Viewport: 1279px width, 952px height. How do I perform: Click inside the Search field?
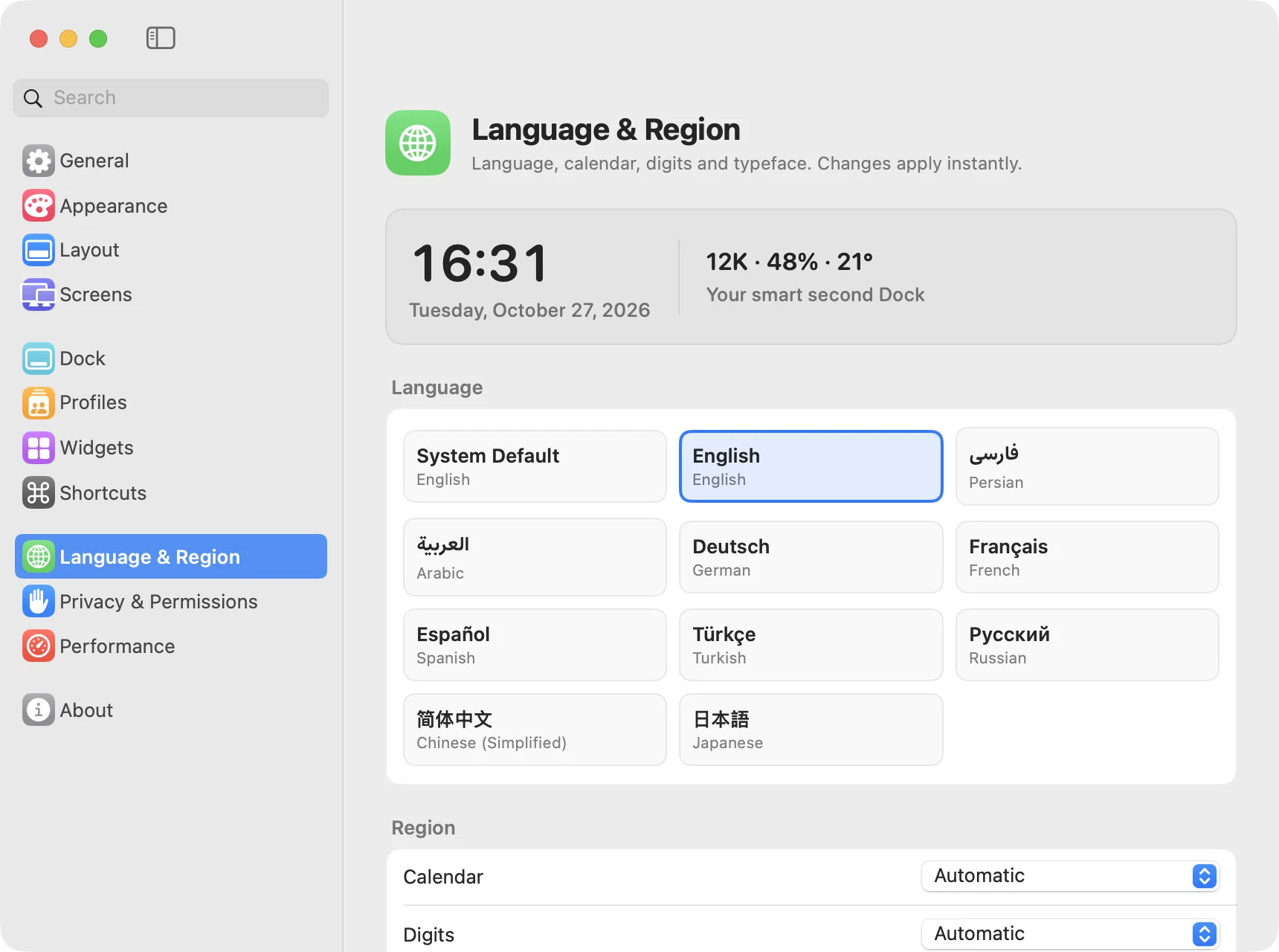tap(171, 98)
